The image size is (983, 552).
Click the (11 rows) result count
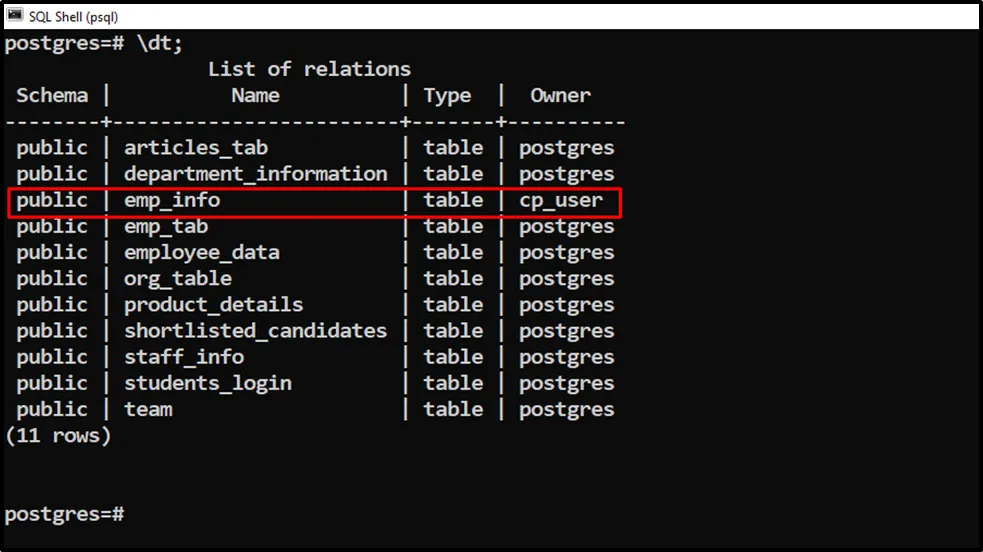click(58, 436)
